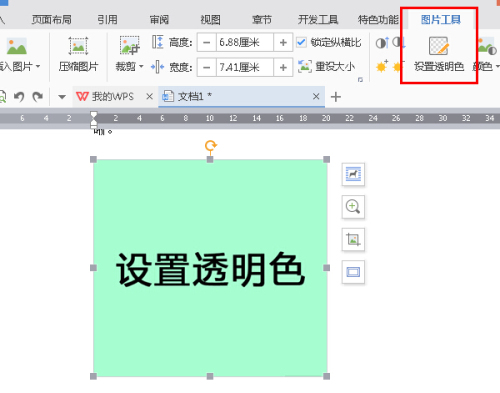
Task: Click the undo arrow icon
Action: [19, 97]
